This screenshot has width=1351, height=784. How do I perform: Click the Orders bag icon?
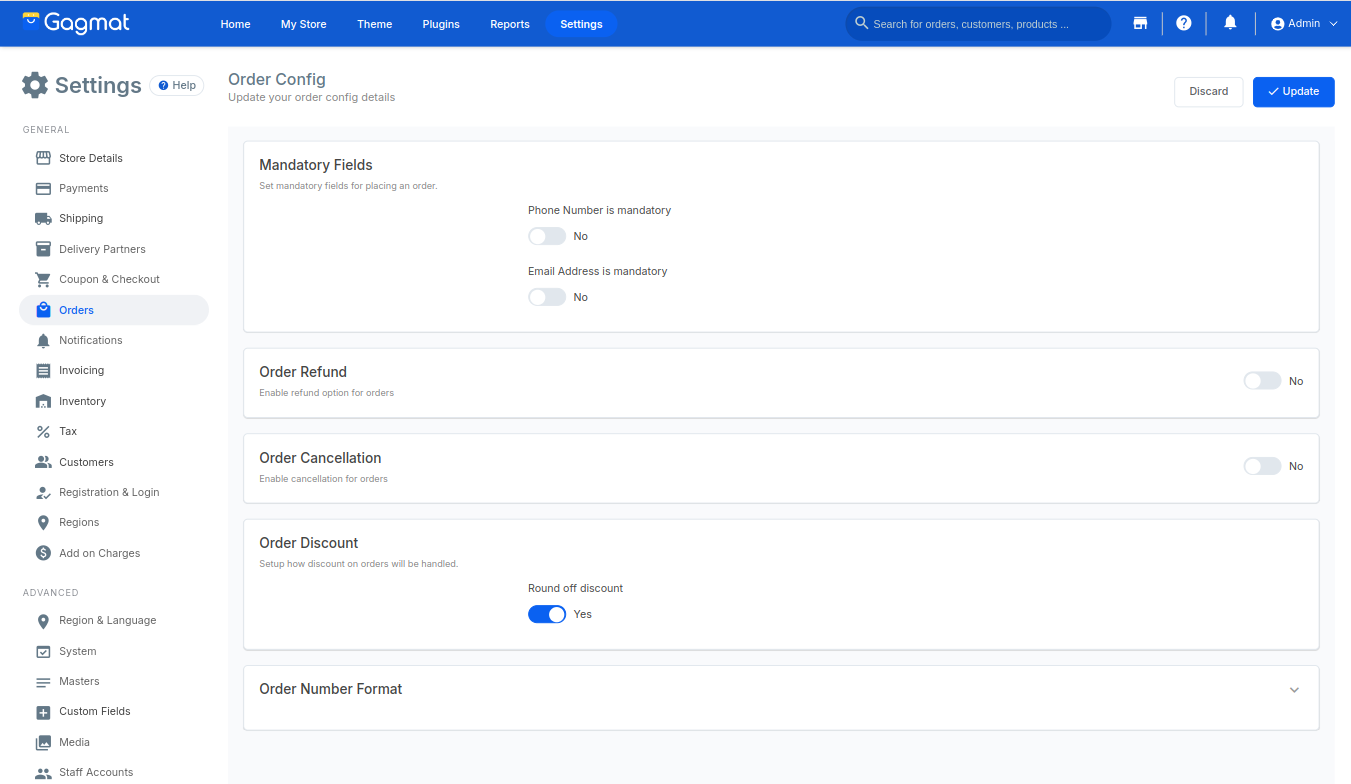point(43,310)
